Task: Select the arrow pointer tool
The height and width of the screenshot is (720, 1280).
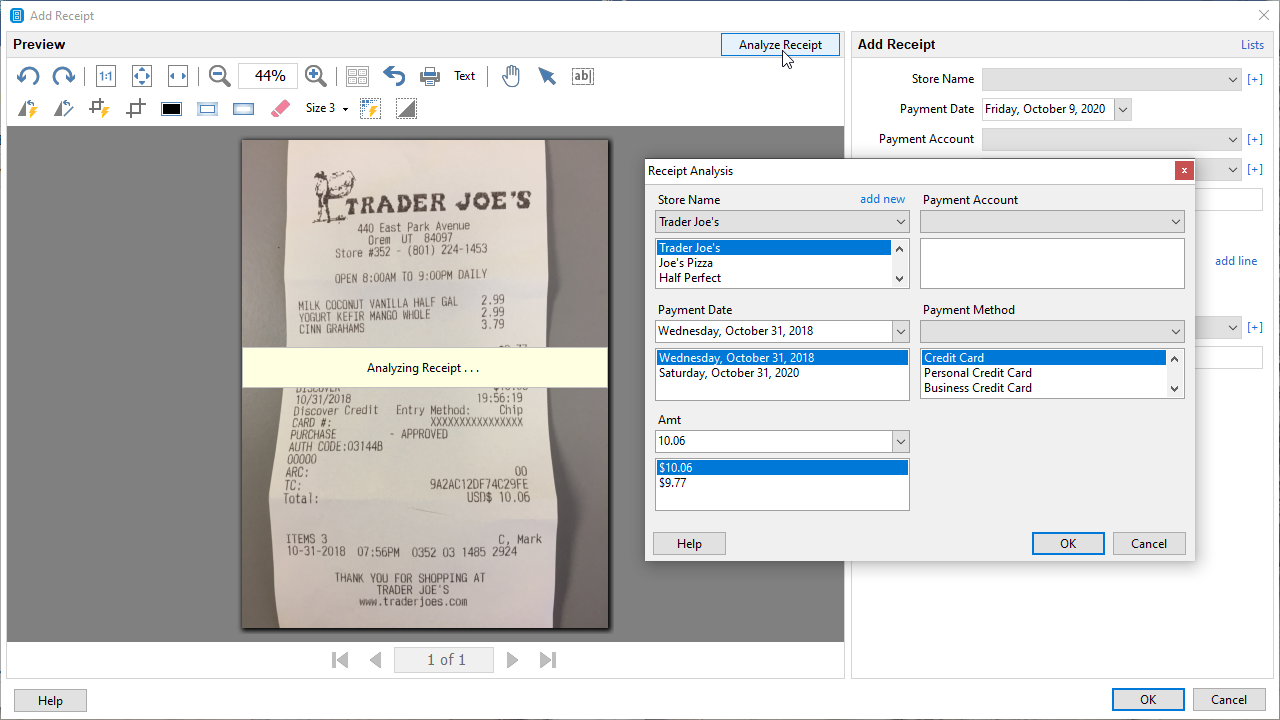Action: pos(546,76)
